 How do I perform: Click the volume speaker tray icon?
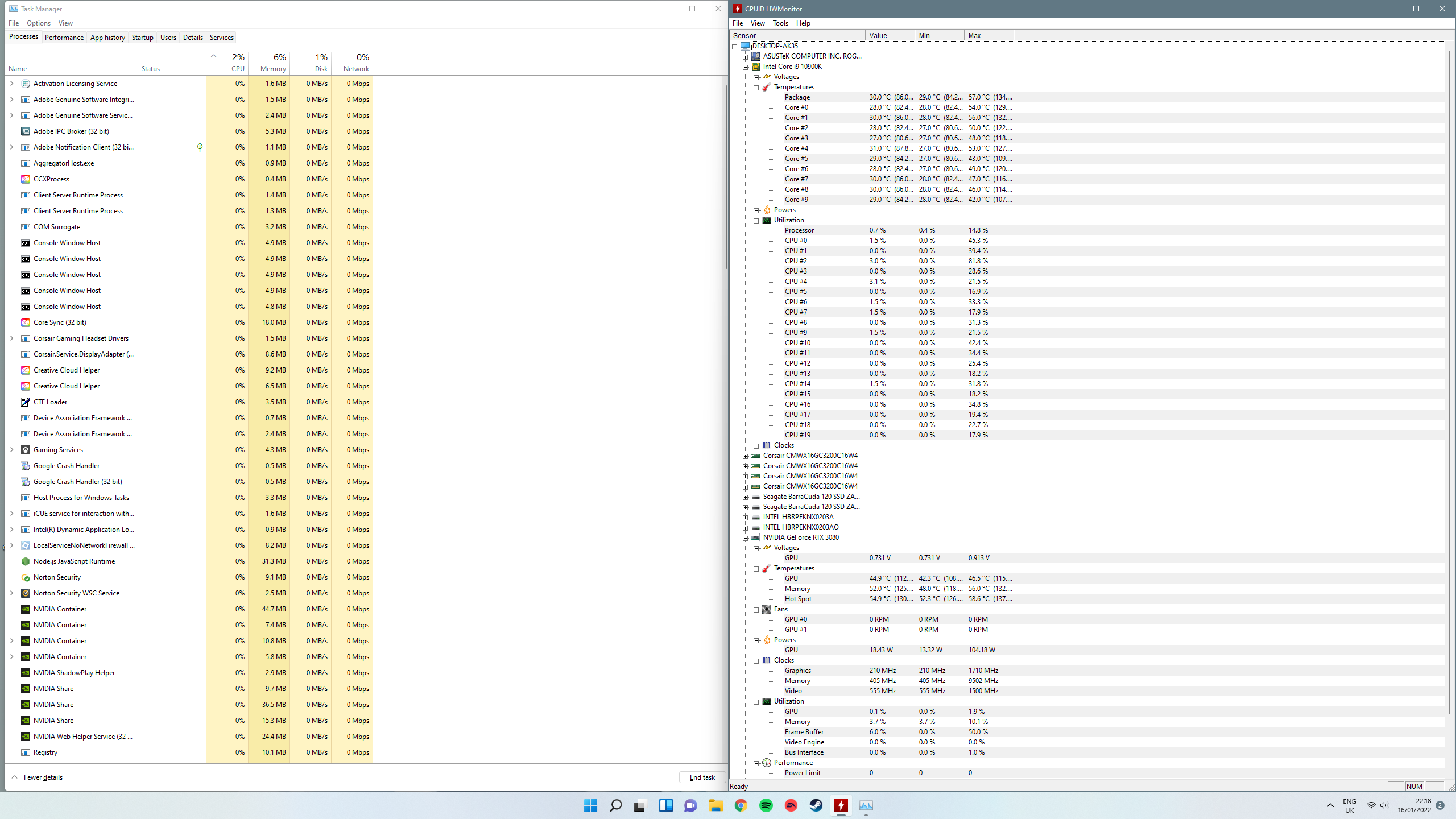point(1384,805)
